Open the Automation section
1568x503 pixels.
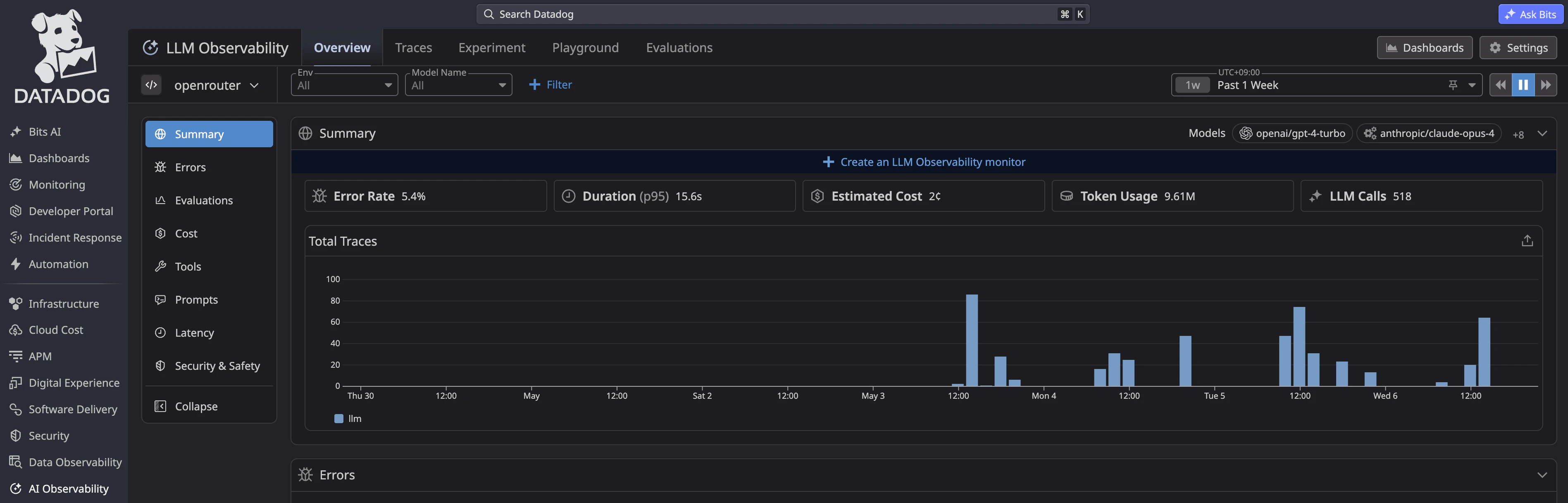click(49, 264)
